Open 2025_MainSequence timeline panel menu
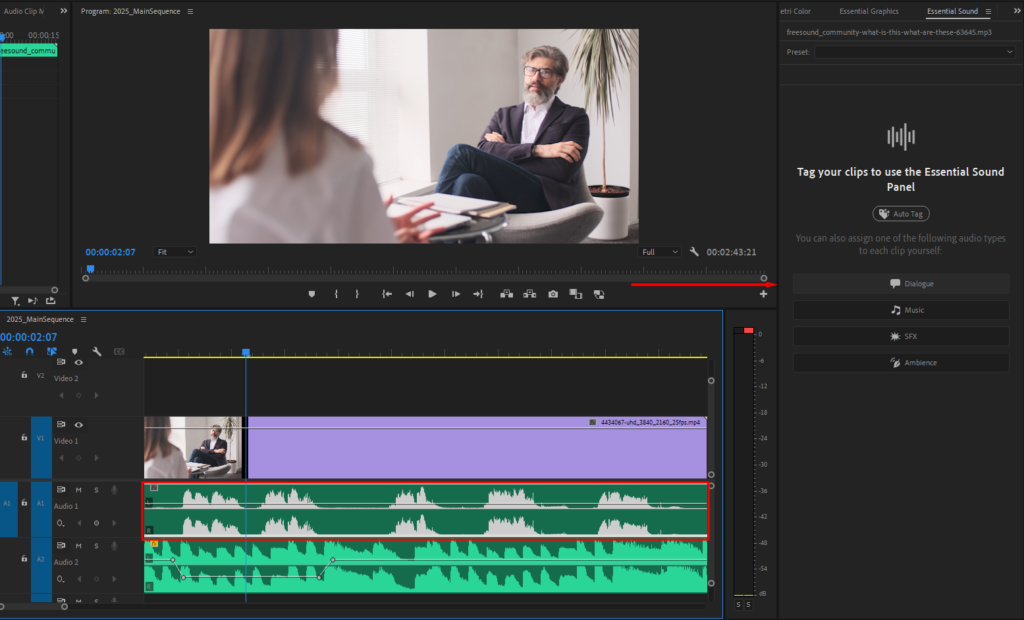The image size is (1024, 620). click(84, 319)
